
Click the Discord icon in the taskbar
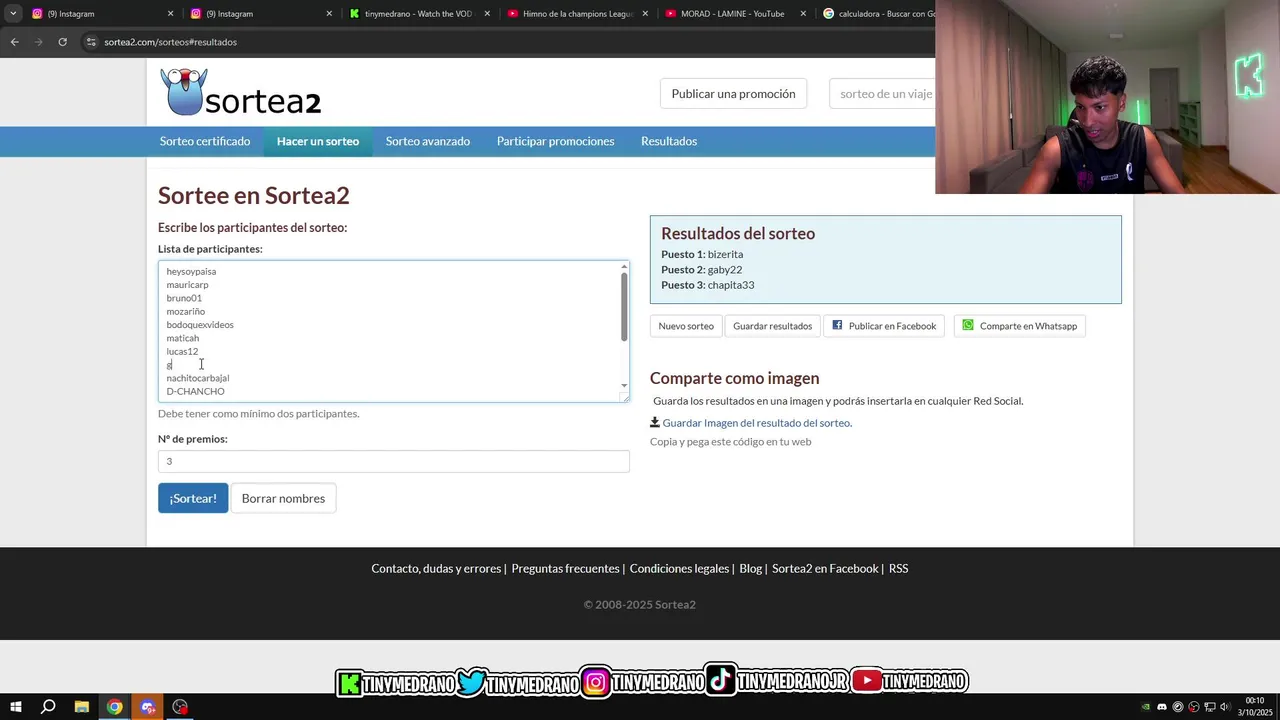click(148, 707)
